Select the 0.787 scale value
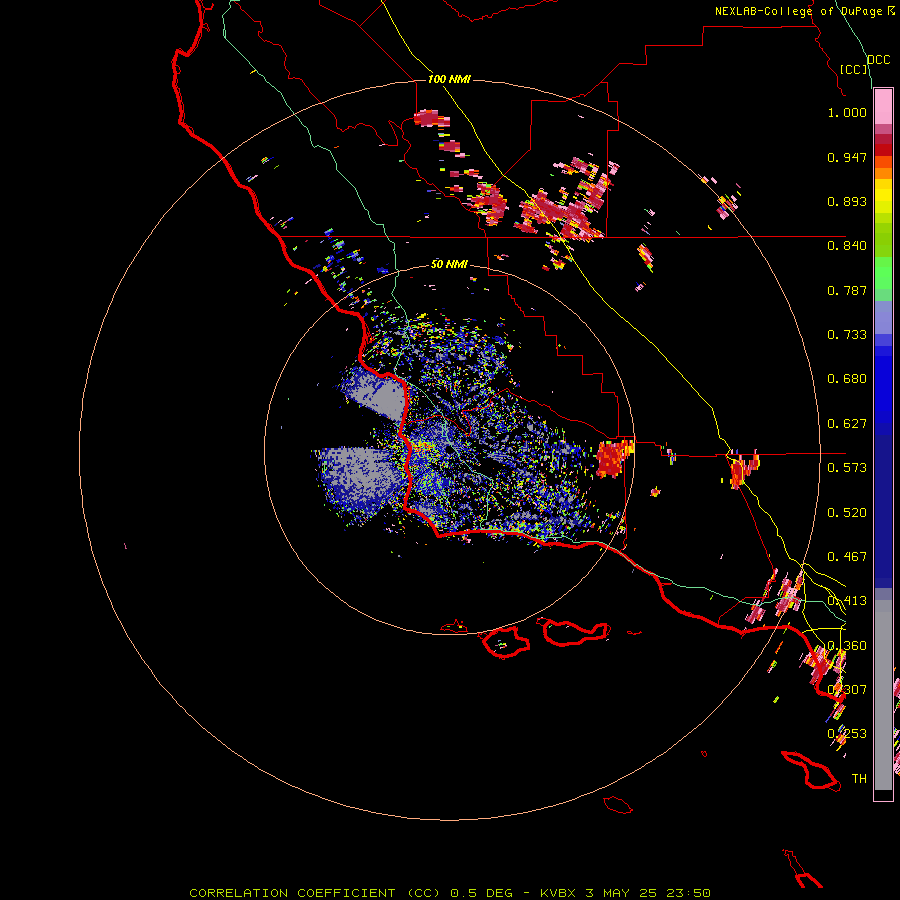The height and width of the screenshot is (900, 900). pyautogui.click(x=847, y=290)
